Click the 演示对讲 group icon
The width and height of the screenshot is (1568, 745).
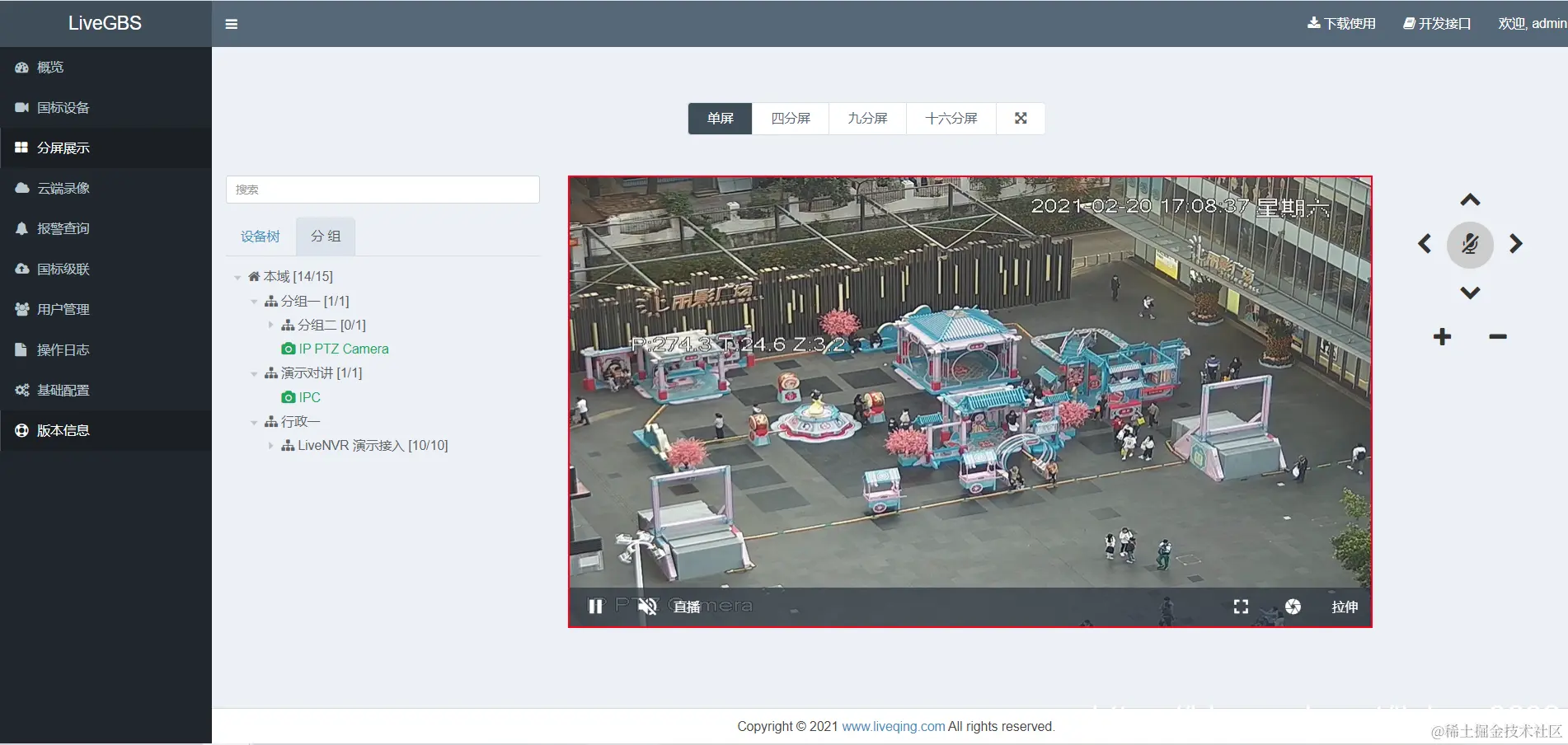point(271,373)
